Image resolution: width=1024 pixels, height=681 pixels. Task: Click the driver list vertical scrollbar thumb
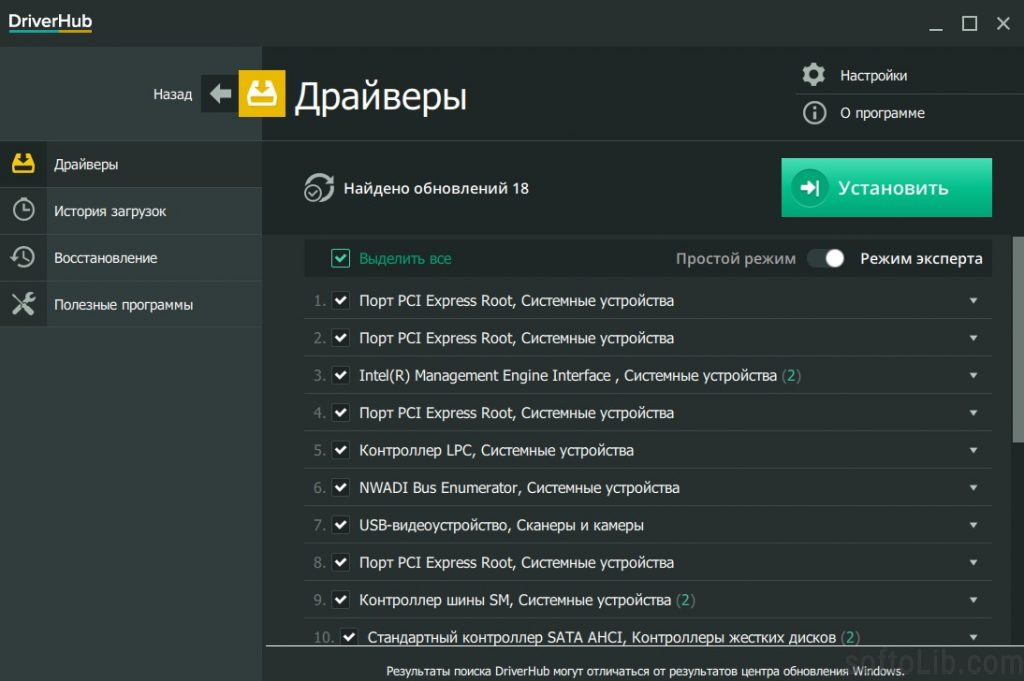click(1018, 340)
